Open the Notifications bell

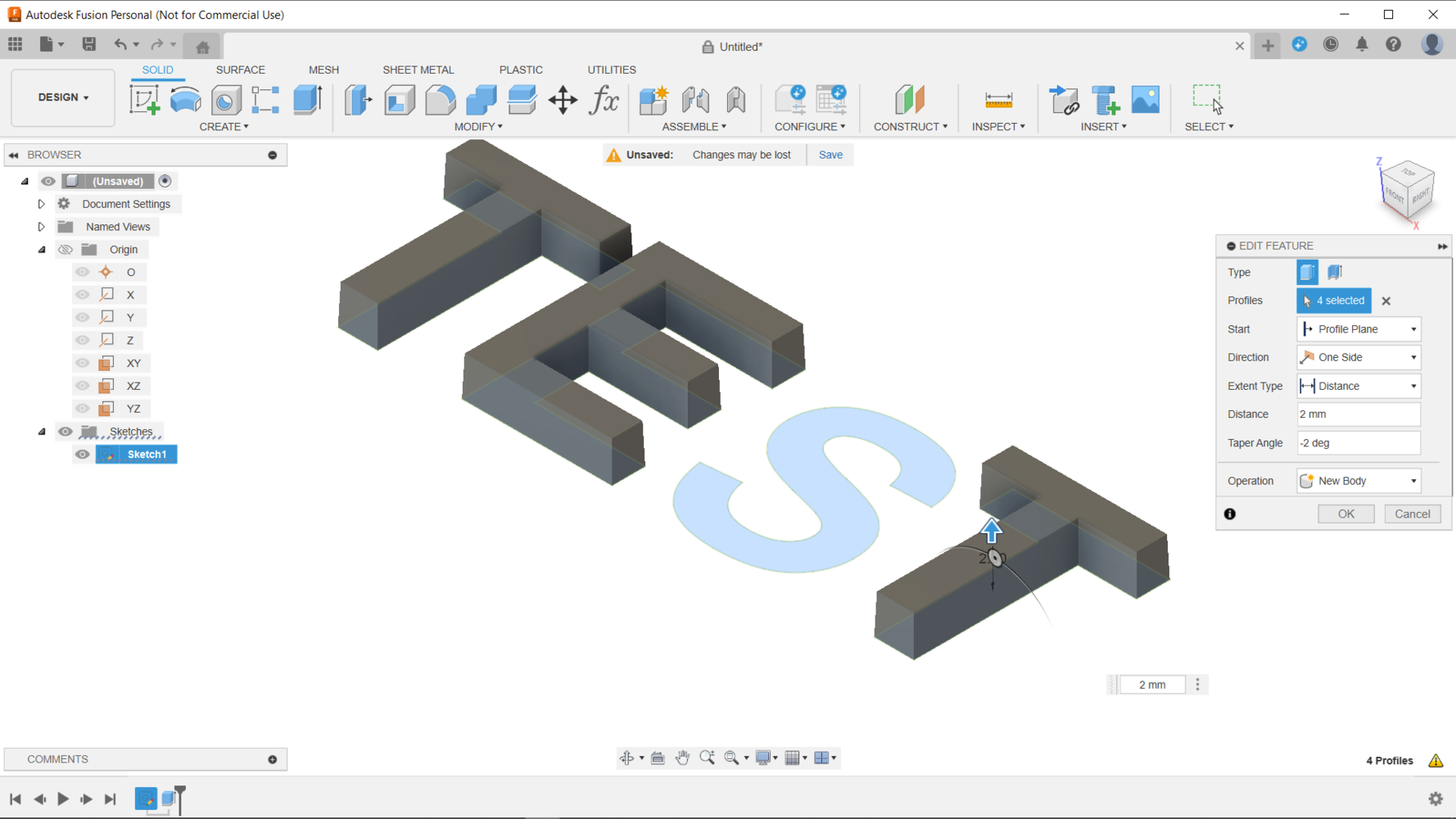[1362, 44]
